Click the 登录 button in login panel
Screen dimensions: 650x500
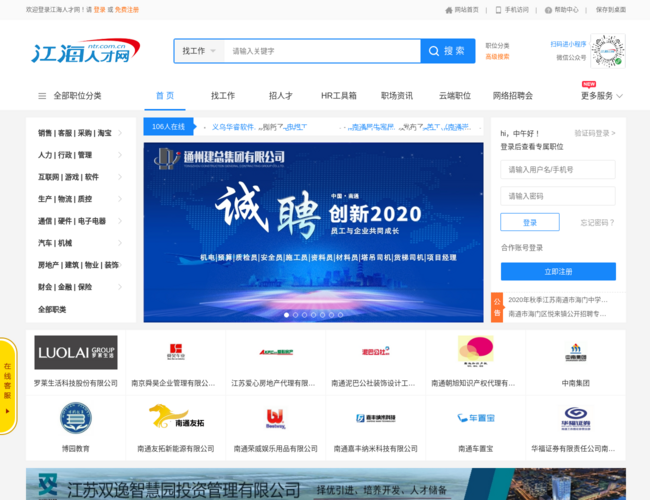pos(530,222)
